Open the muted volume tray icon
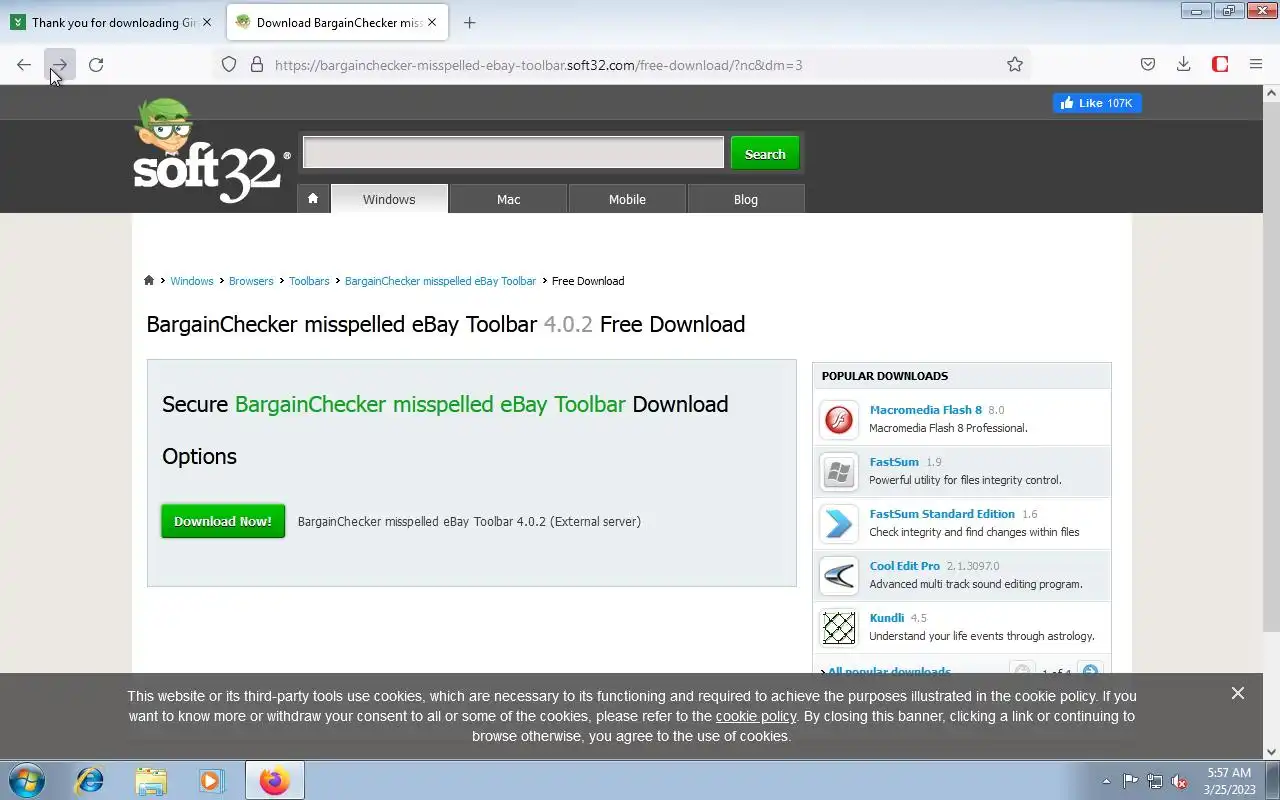Viewport: 1280px width, 800px height. [1179, 781]
